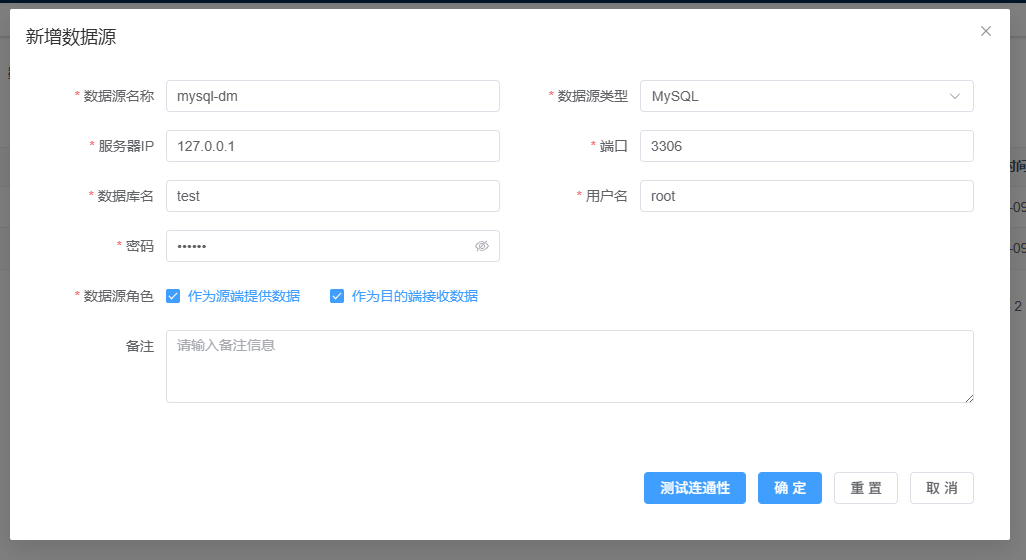Cancel using the 取消 button
This screenshot has width=1026, height=560.
pyautogui.click(x=942, y=488)
